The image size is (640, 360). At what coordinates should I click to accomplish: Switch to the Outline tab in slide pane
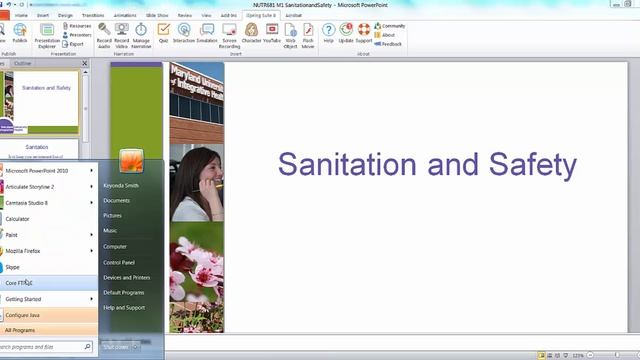(22, 63)
